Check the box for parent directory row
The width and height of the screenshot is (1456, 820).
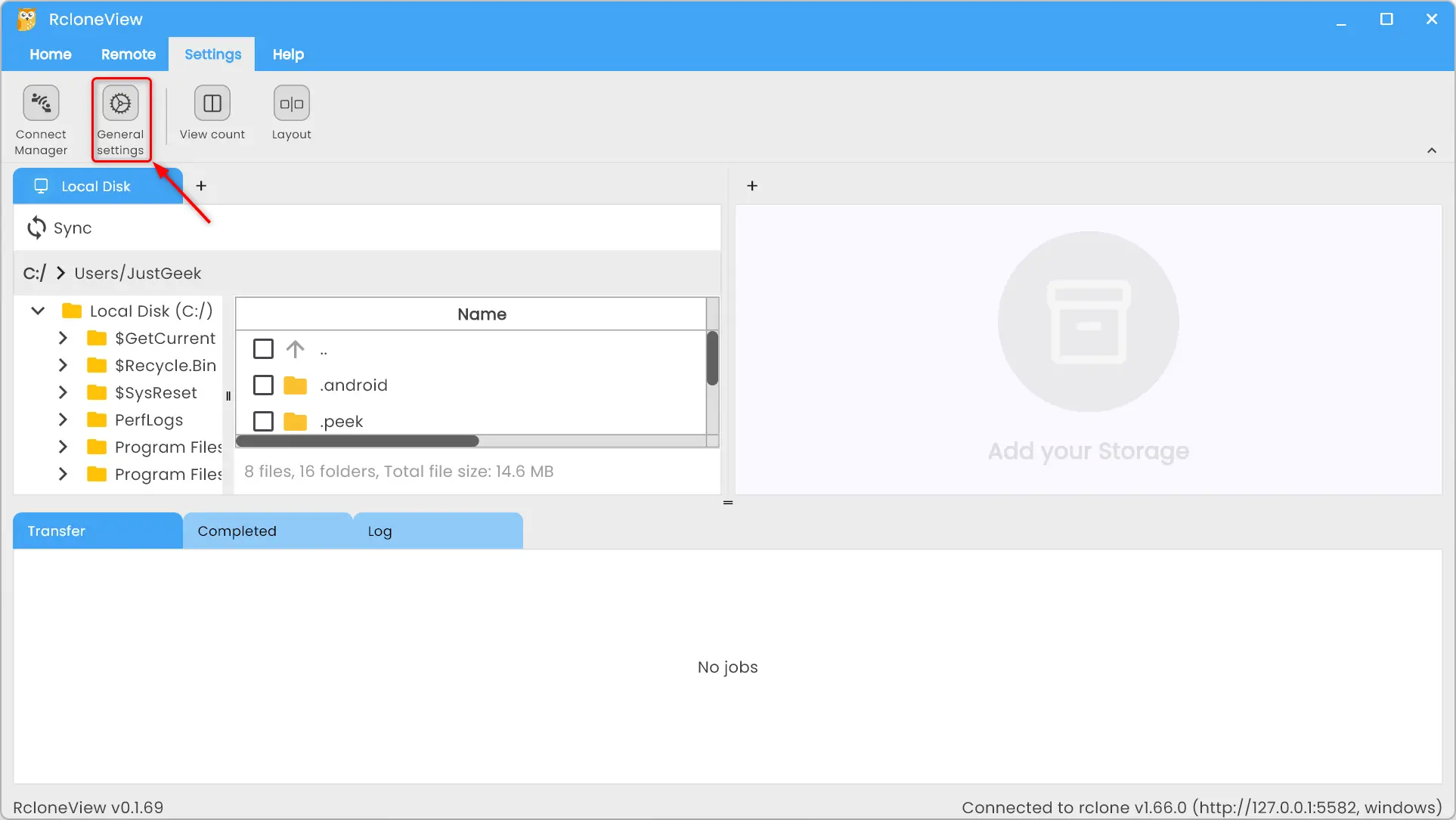tap(263, 348)
